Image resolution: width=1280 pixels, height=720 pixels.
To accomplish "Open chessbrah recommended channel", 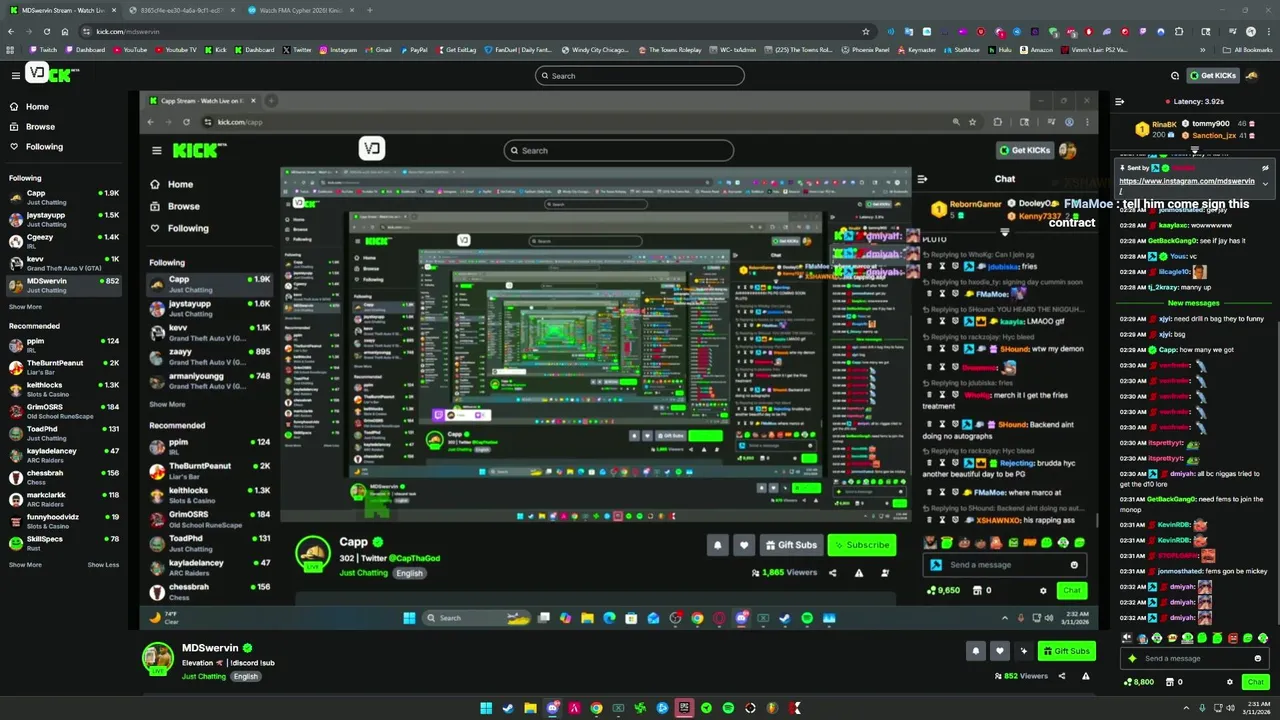I will click(64, 477).
